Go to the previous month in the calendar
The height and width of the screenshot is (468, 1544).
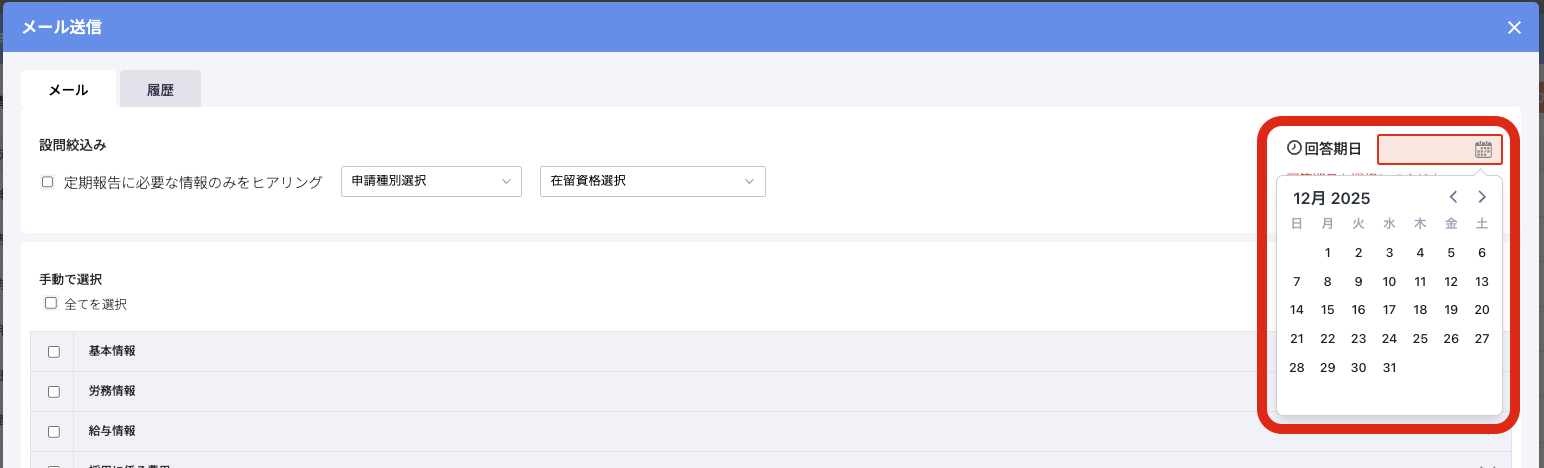[x=1453, y=197]
